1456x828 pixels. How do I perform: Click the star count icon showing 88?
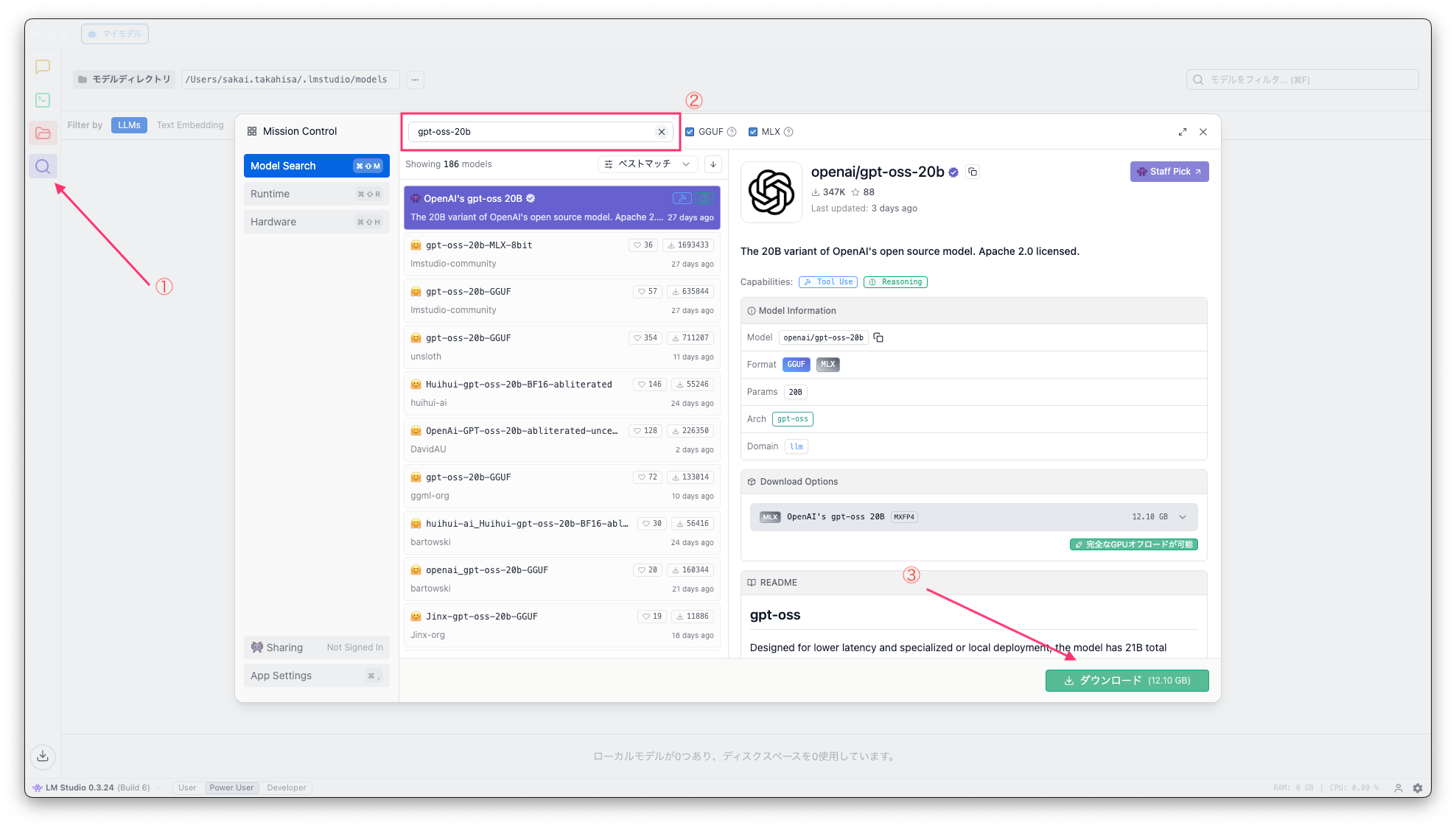(x=855, y=192)
